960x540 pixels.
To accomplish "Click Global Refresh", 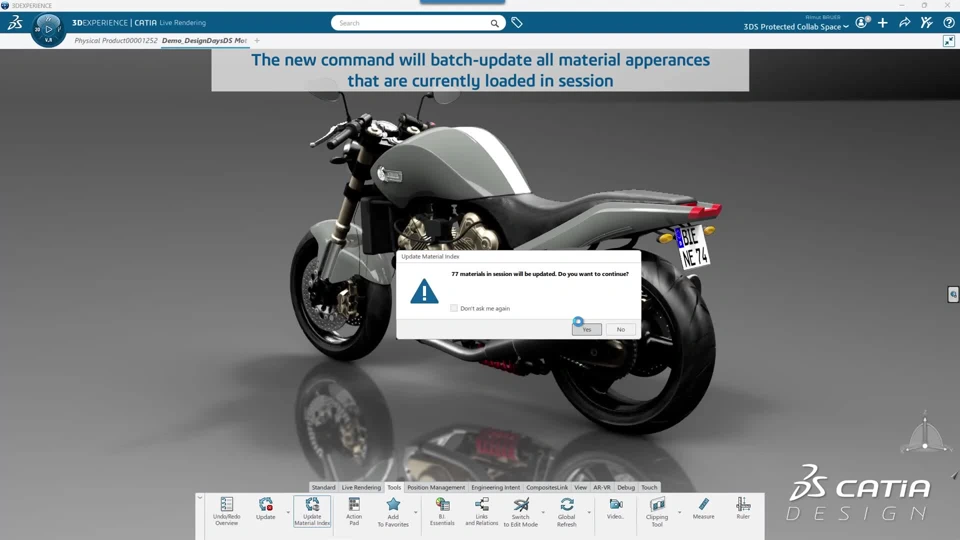I will click(x=567, y=512).
